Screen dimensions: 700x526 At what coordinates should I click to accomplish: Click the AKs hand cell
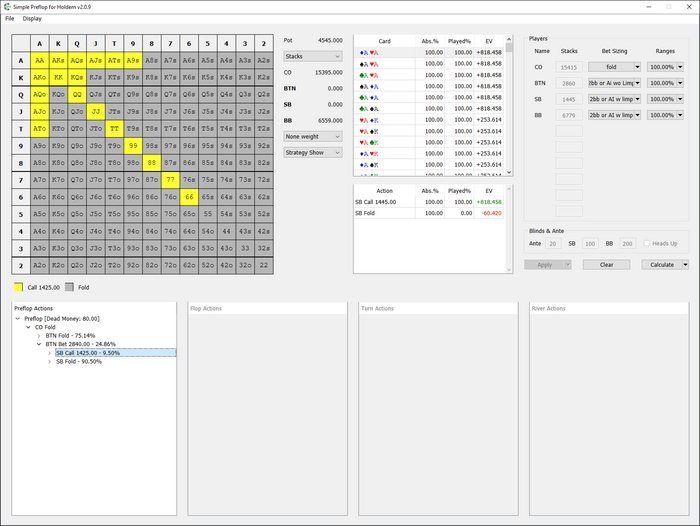coord(60,60)
